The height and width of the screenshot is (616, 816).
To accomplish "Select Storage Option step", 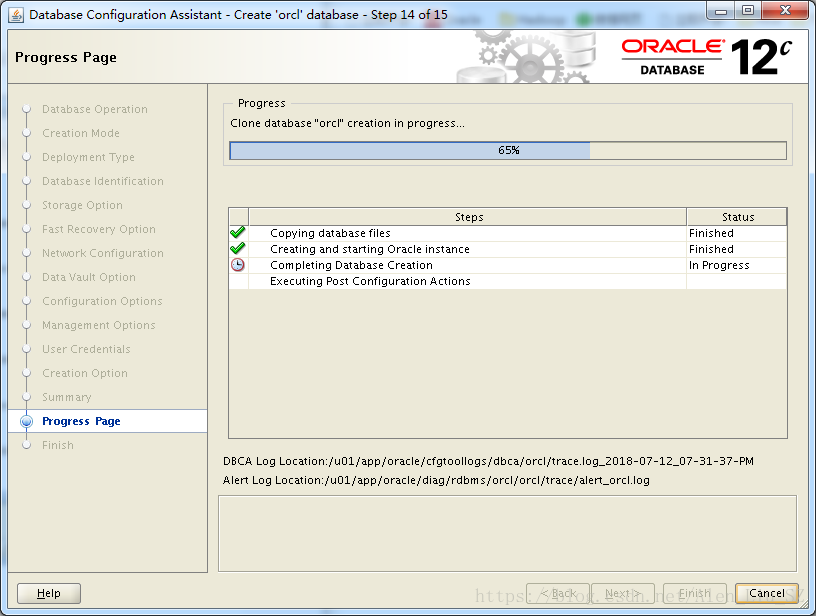I will (82, 205).
